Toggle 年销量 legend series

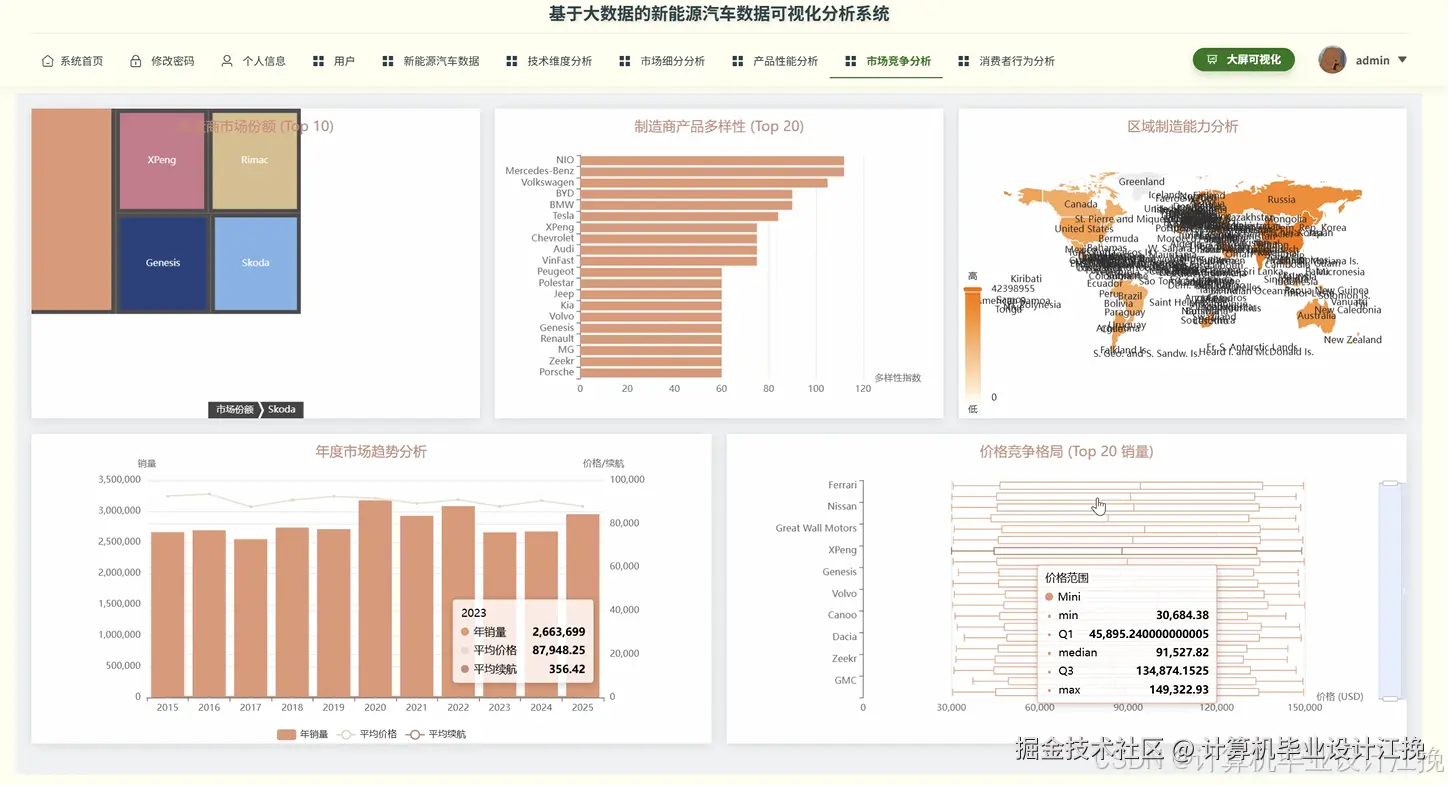tap(302, 734)
